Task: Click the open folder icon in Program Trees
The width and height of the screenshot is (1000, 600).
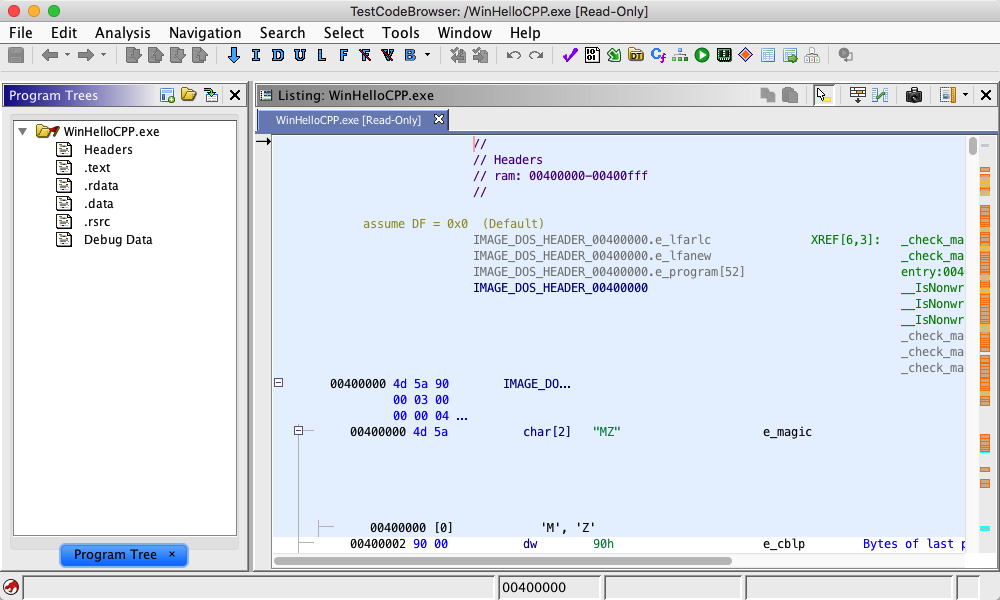Action: (x=189, y=95)
